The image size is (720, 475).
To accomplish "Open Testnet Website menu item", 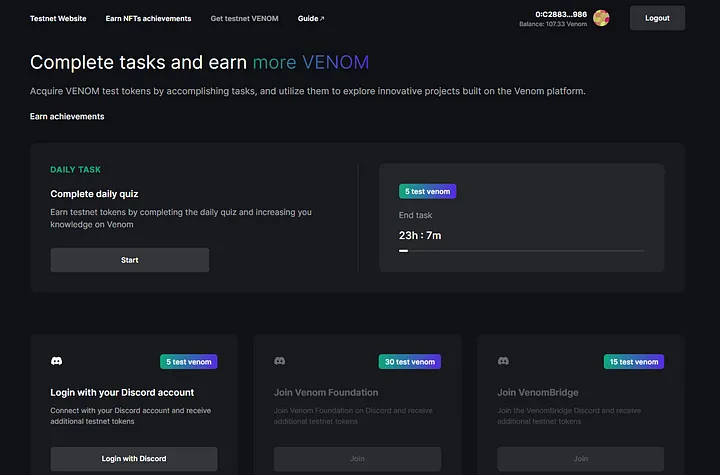I will tap(58, 19).
